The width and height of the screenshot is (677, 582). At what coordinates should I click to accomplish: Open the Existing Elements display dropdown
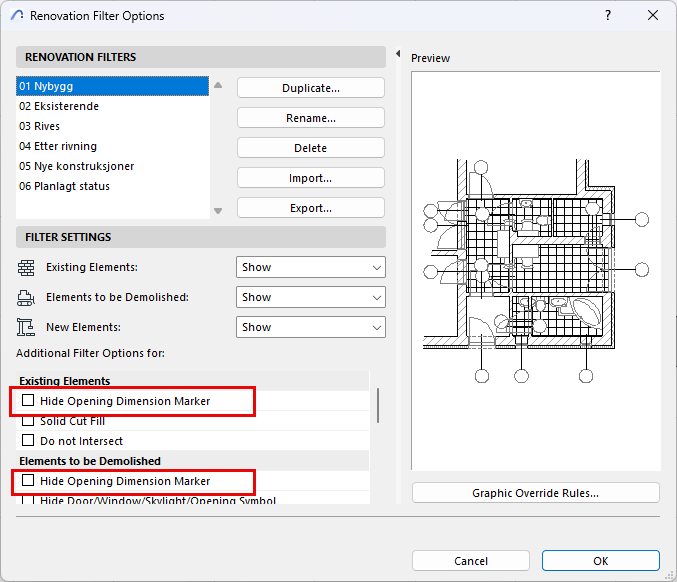click(311, 268)
